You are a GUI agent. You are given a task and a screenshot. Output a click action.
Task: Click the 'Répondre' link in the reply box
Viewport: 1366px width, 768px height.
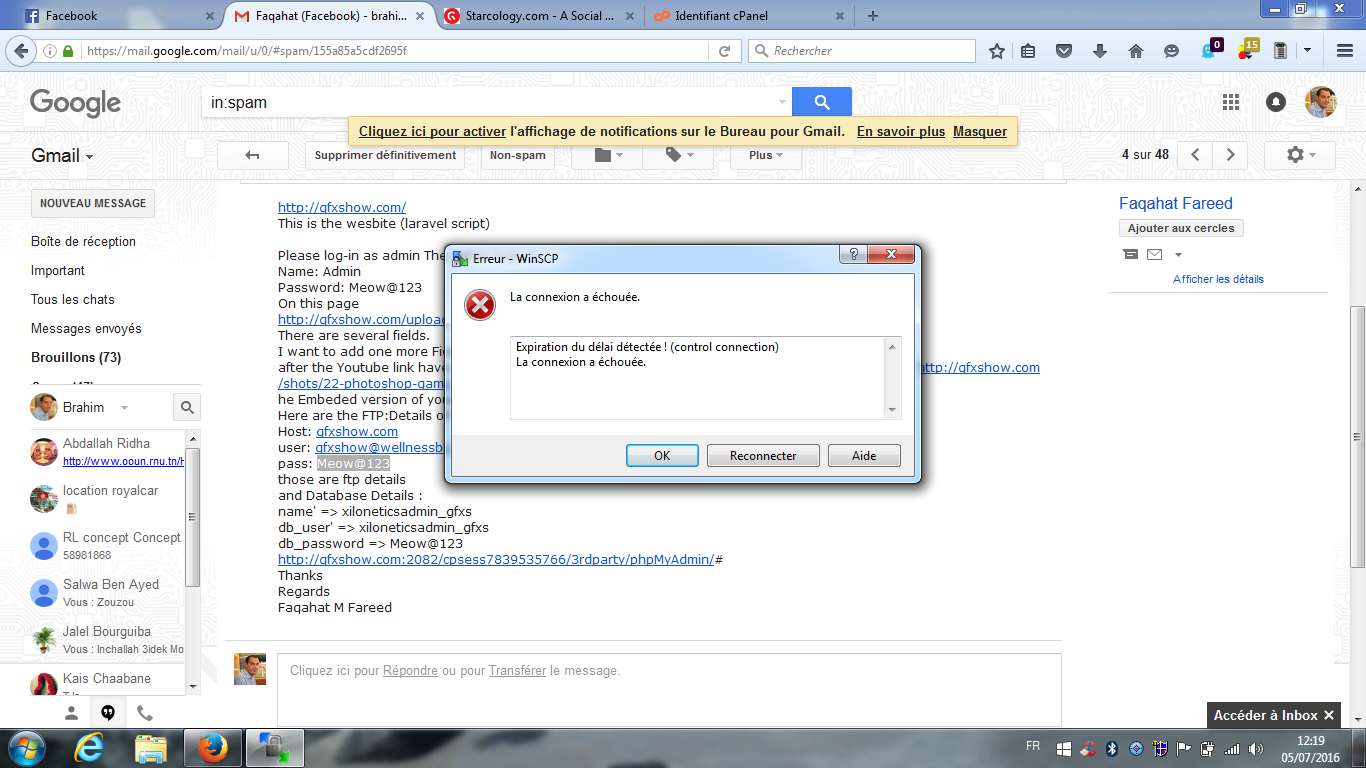(410, 670)
